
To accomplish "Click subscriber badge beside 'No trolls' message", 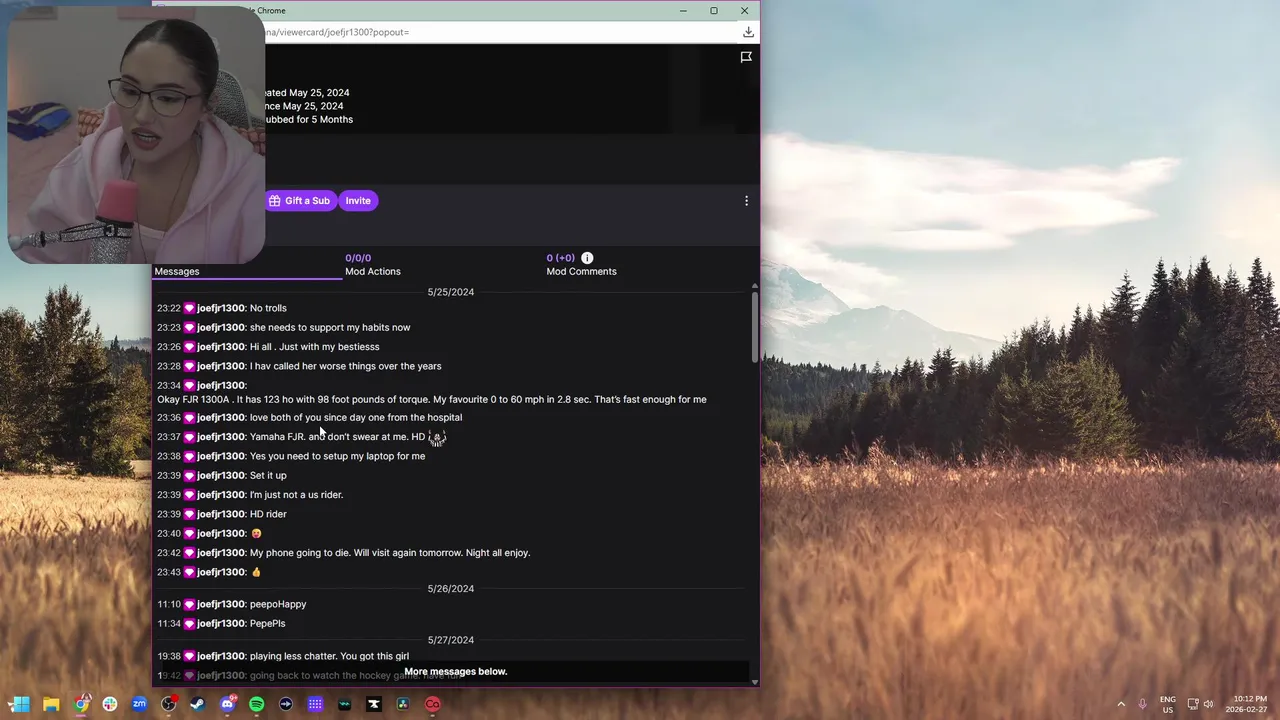I will (189, 308).
